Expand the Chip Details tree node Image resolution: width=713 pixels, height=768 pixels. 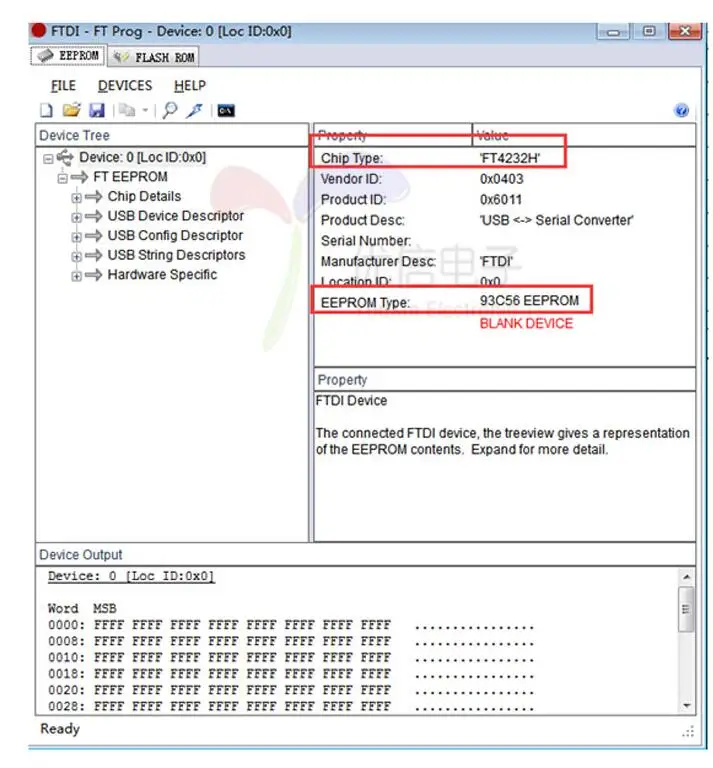77,197
